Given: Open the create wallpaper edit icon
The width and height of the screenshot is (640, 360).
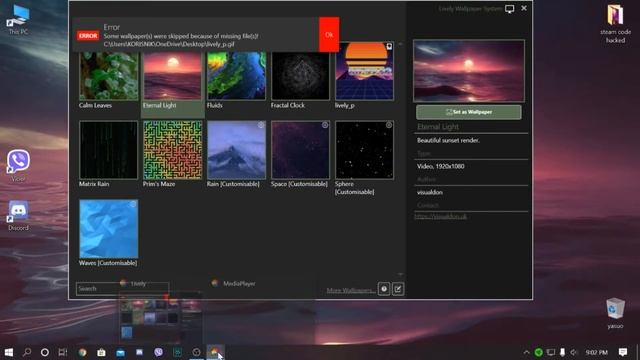Looking at the screenshot, I should tap(398, 289).
